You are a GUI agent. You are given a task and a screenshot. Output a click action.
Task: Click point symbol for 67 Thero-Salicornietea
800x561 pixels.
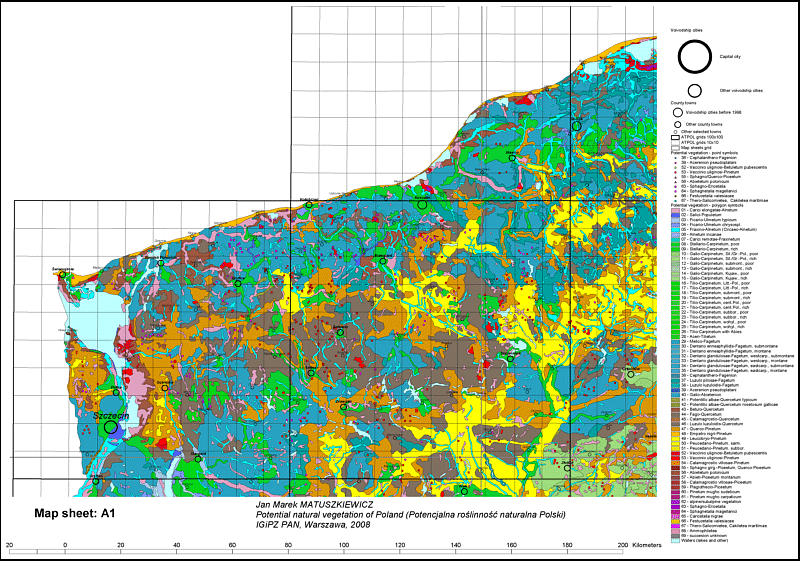pyautogui.click(x=676, y=201)
